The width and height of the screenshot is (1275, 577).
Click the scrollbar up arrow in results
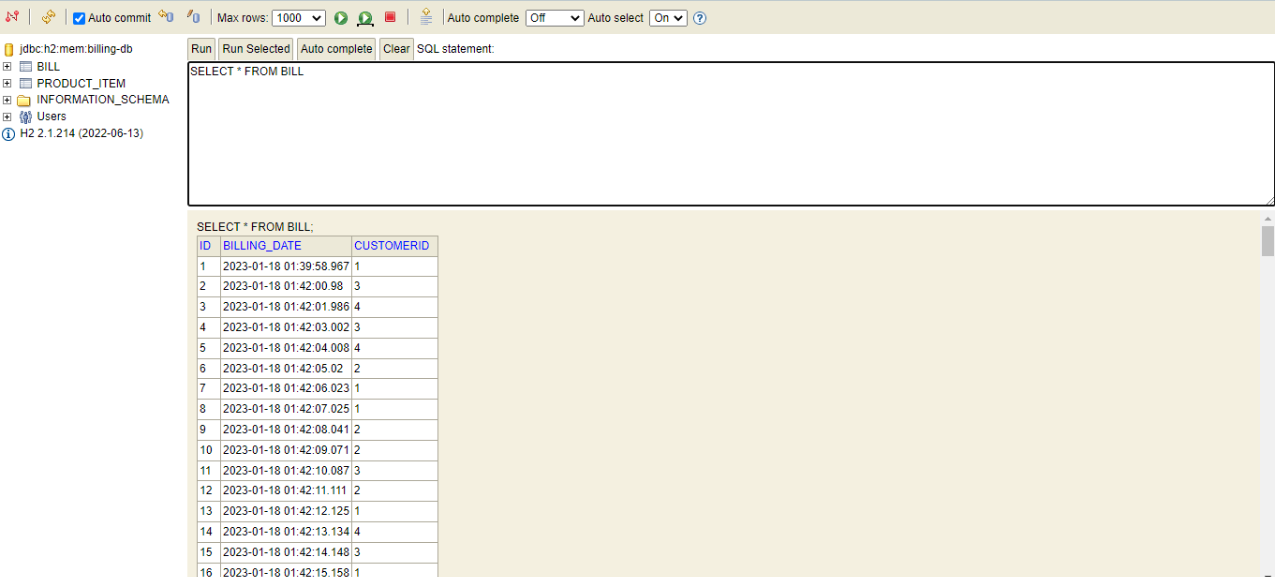1268,218
